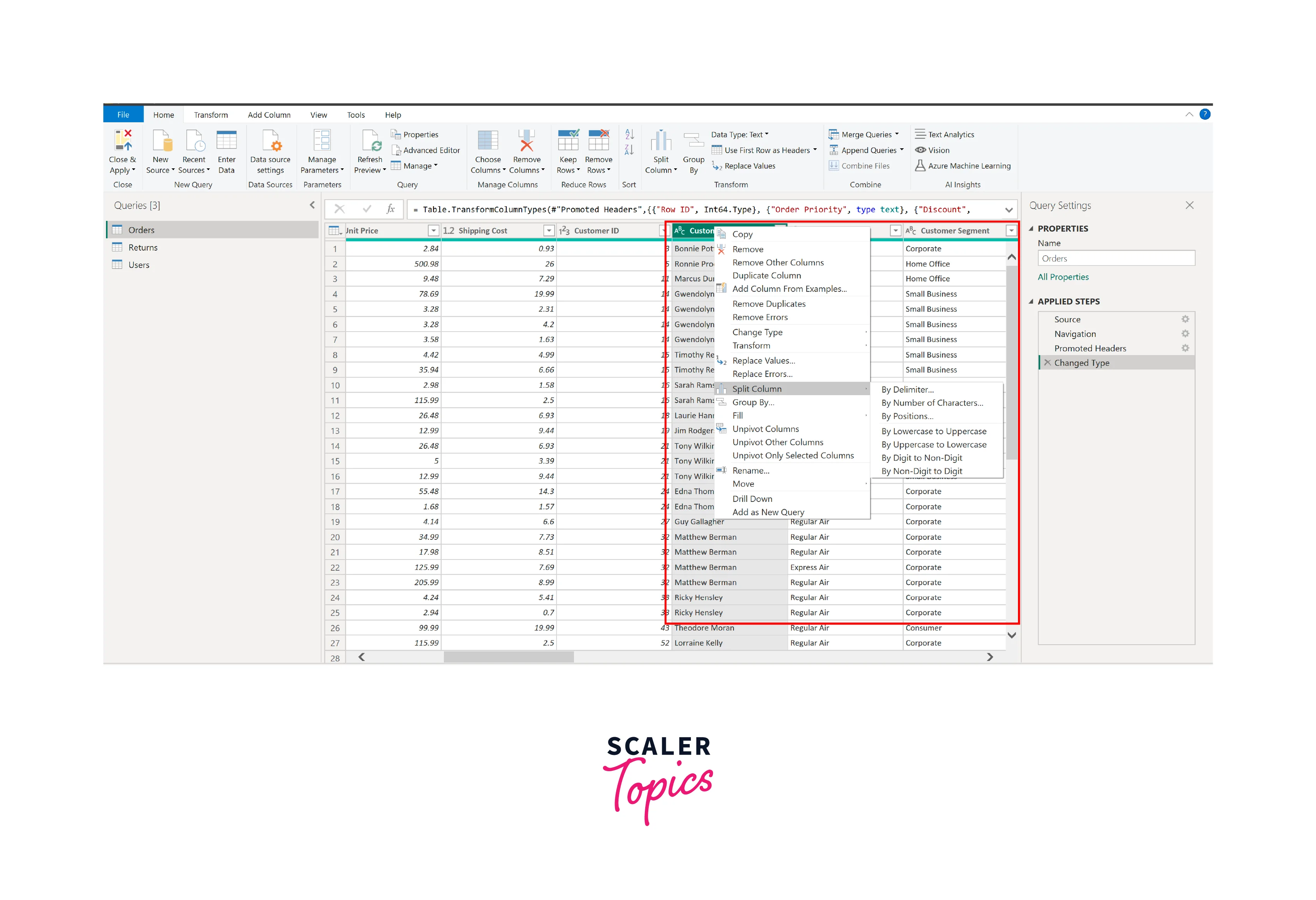Open the Remove Columns tool
1316x900 pixels.
click(526, 140)
